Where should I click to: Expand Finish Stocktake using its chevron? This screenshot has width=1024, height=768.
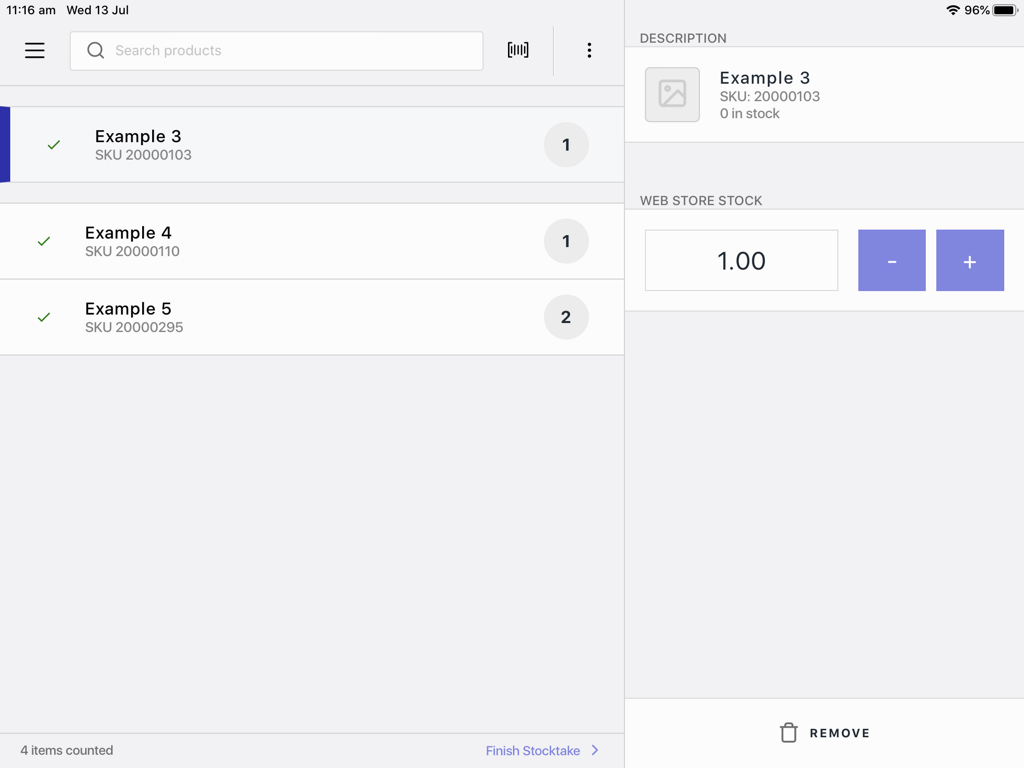pos(594,750)
